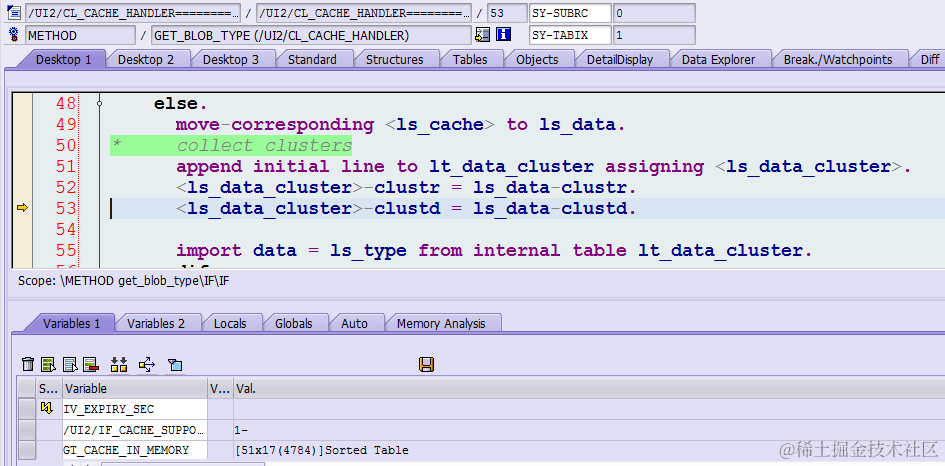This screenshot has height=466, width=945.
Task: Click the table icon with red minus
Action: click(x=90, y=364)
